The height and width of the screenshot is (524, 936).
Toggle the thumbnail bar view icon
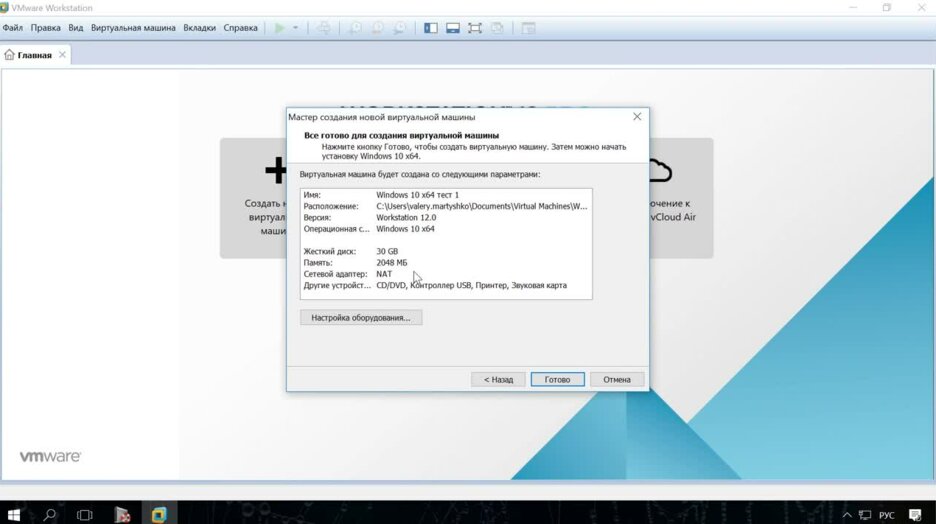click(452, 28)
